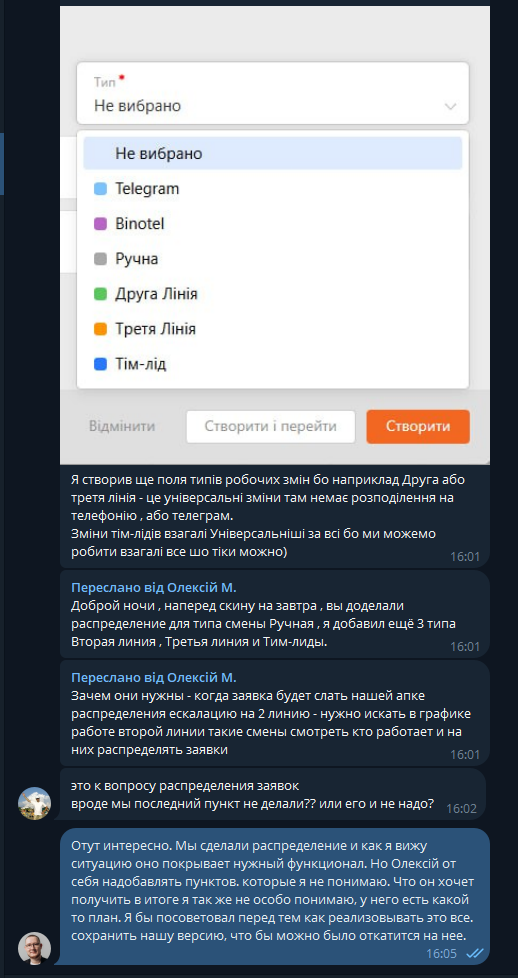Viewport: 518px width, 978px height.
Task: Click the Створити і перейти button
Action: (x=271, y=427)
